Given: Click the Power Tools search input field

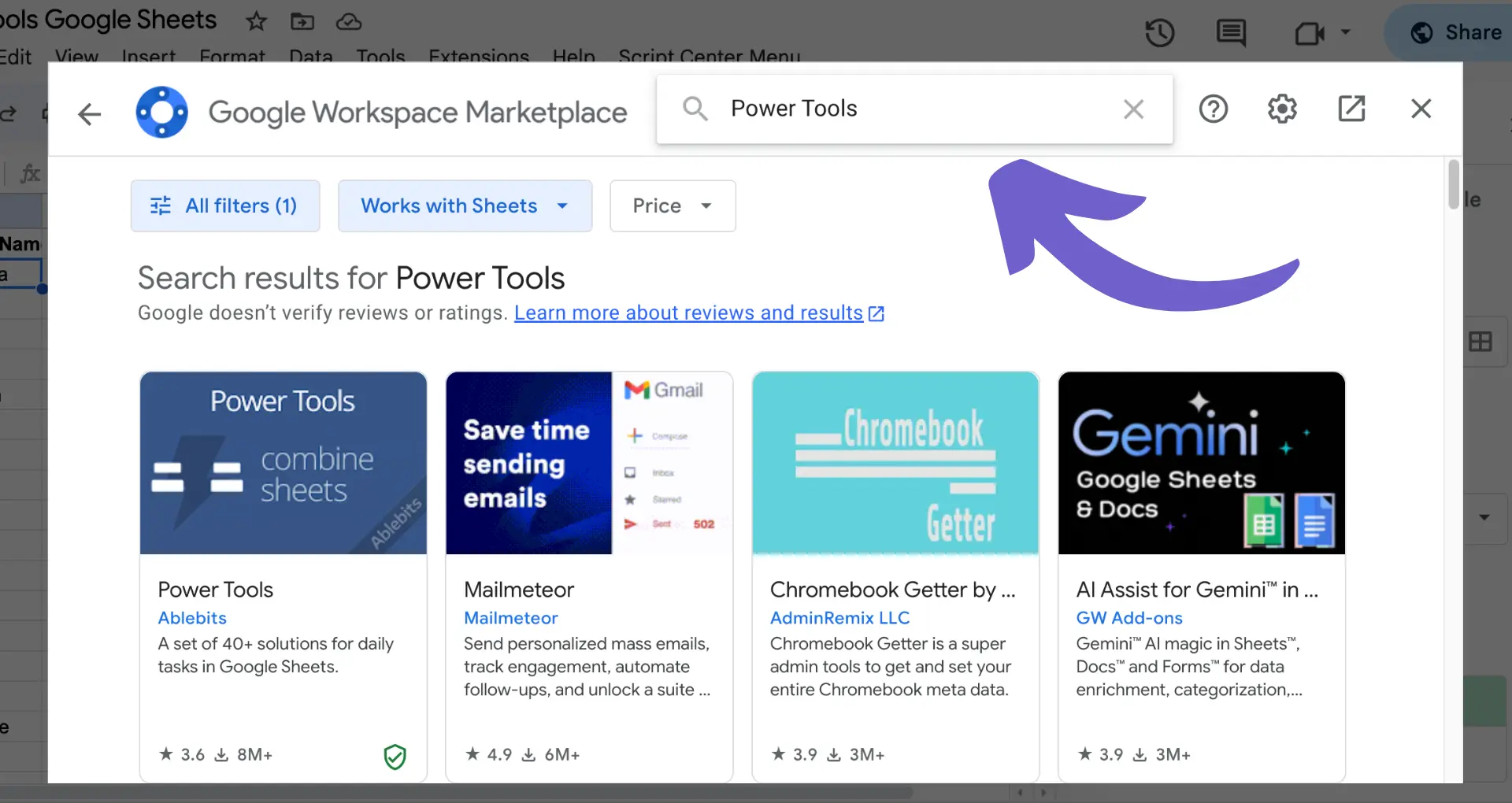Looking at the screenshot, I should click(x=913, y=109).
